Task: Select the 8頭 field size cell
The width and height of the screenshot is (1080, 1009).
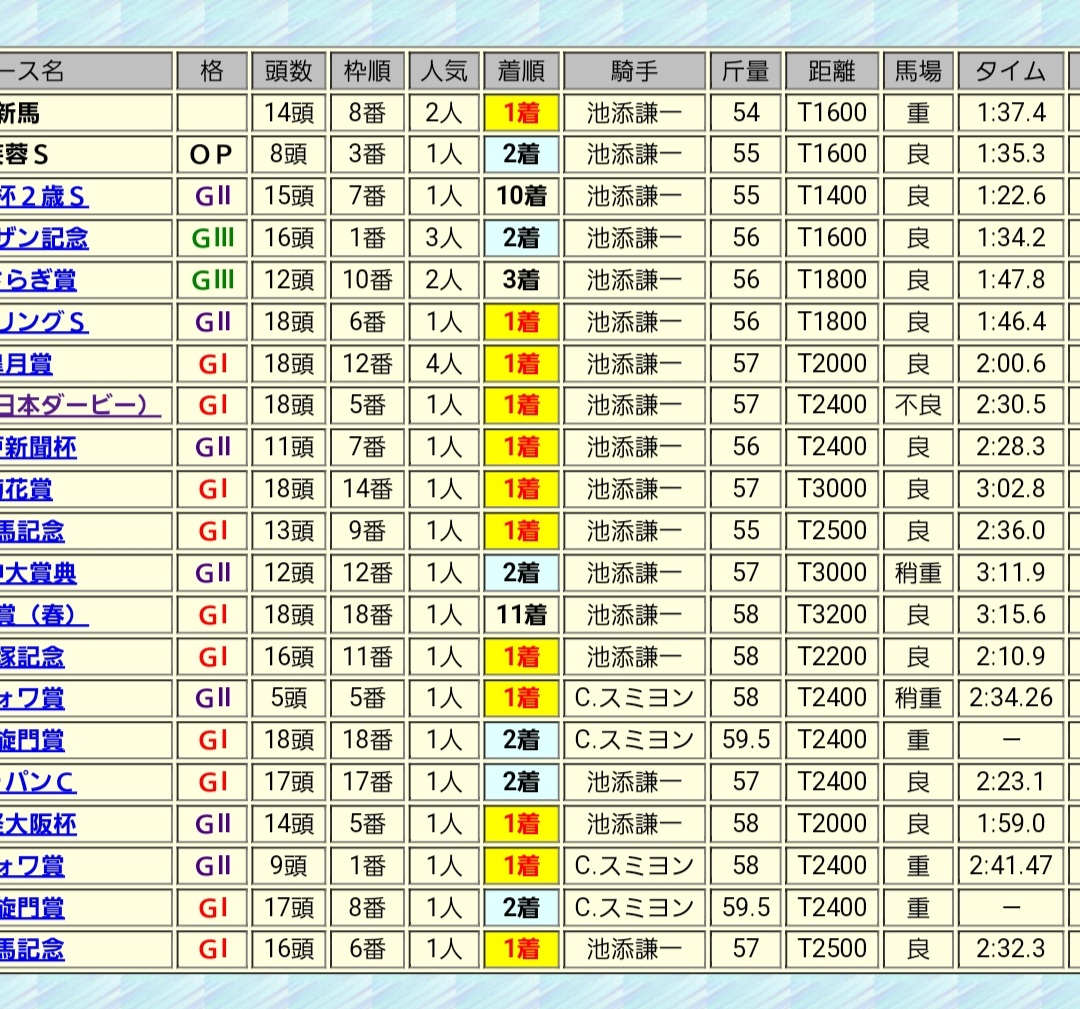Action: (x=289, y=154)
